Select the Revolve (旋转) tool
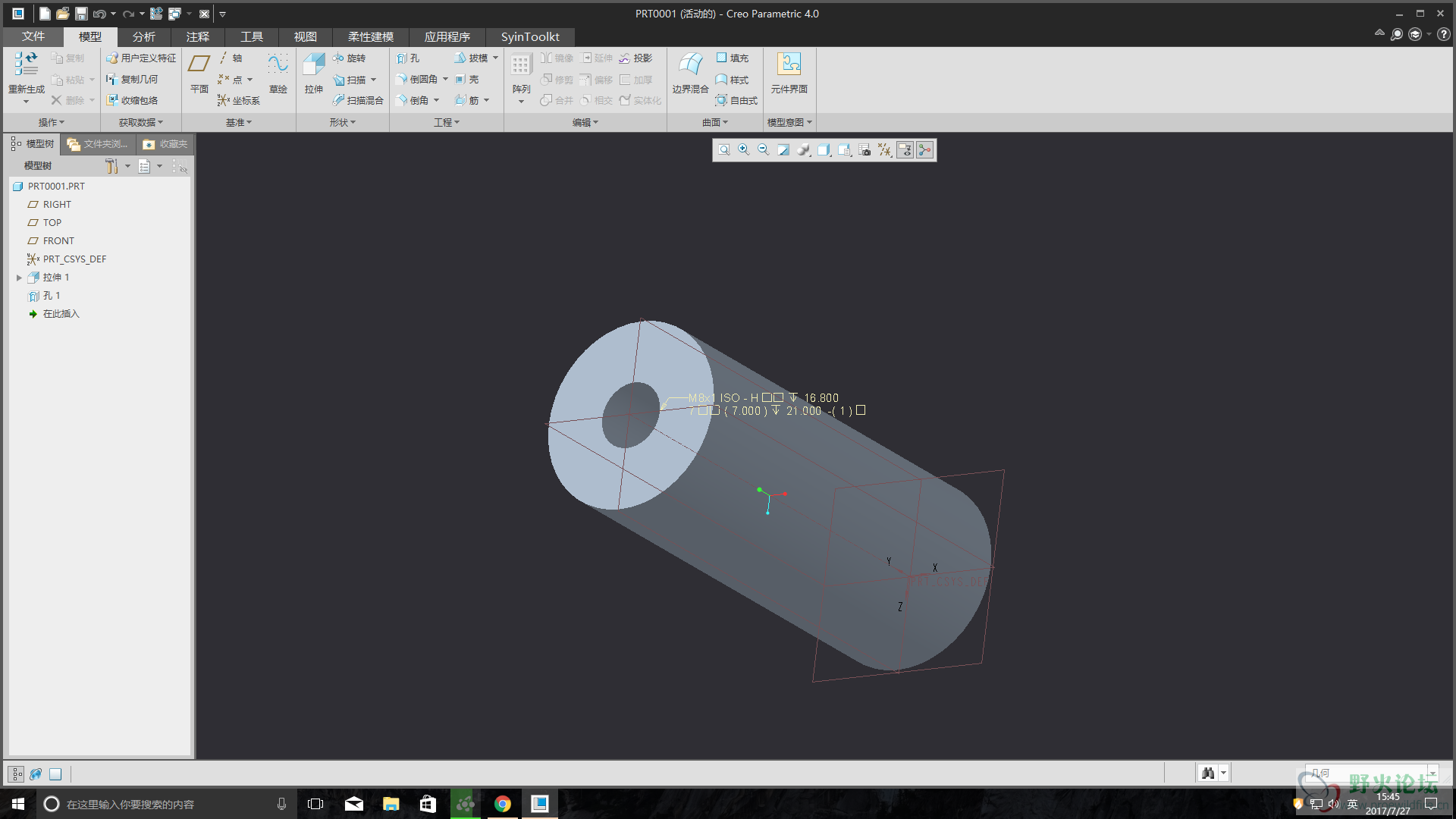The height and width of the screenshot is (819, 1456). pos(349,58)
